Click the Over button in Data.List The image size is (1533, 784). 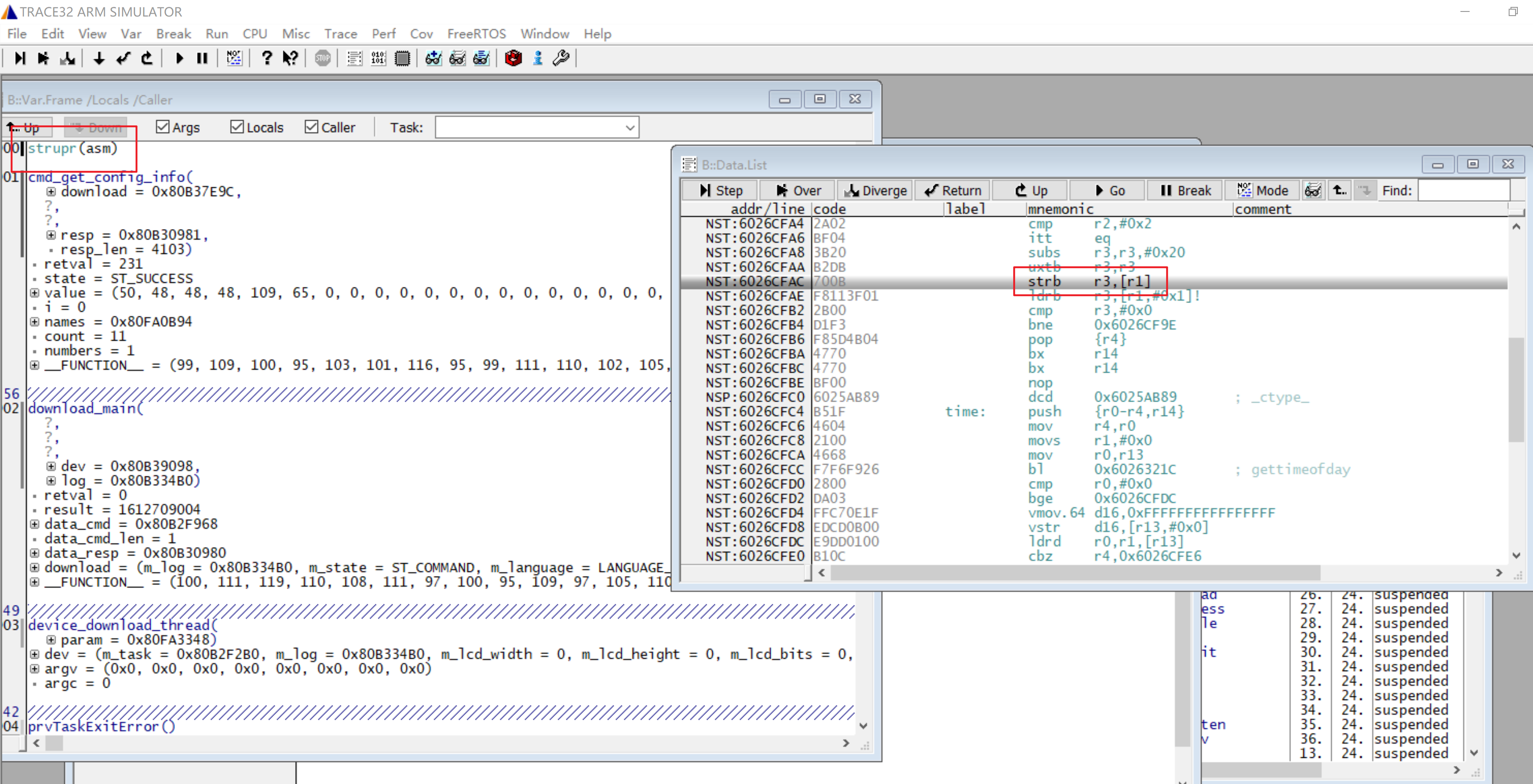coord(798,190)
